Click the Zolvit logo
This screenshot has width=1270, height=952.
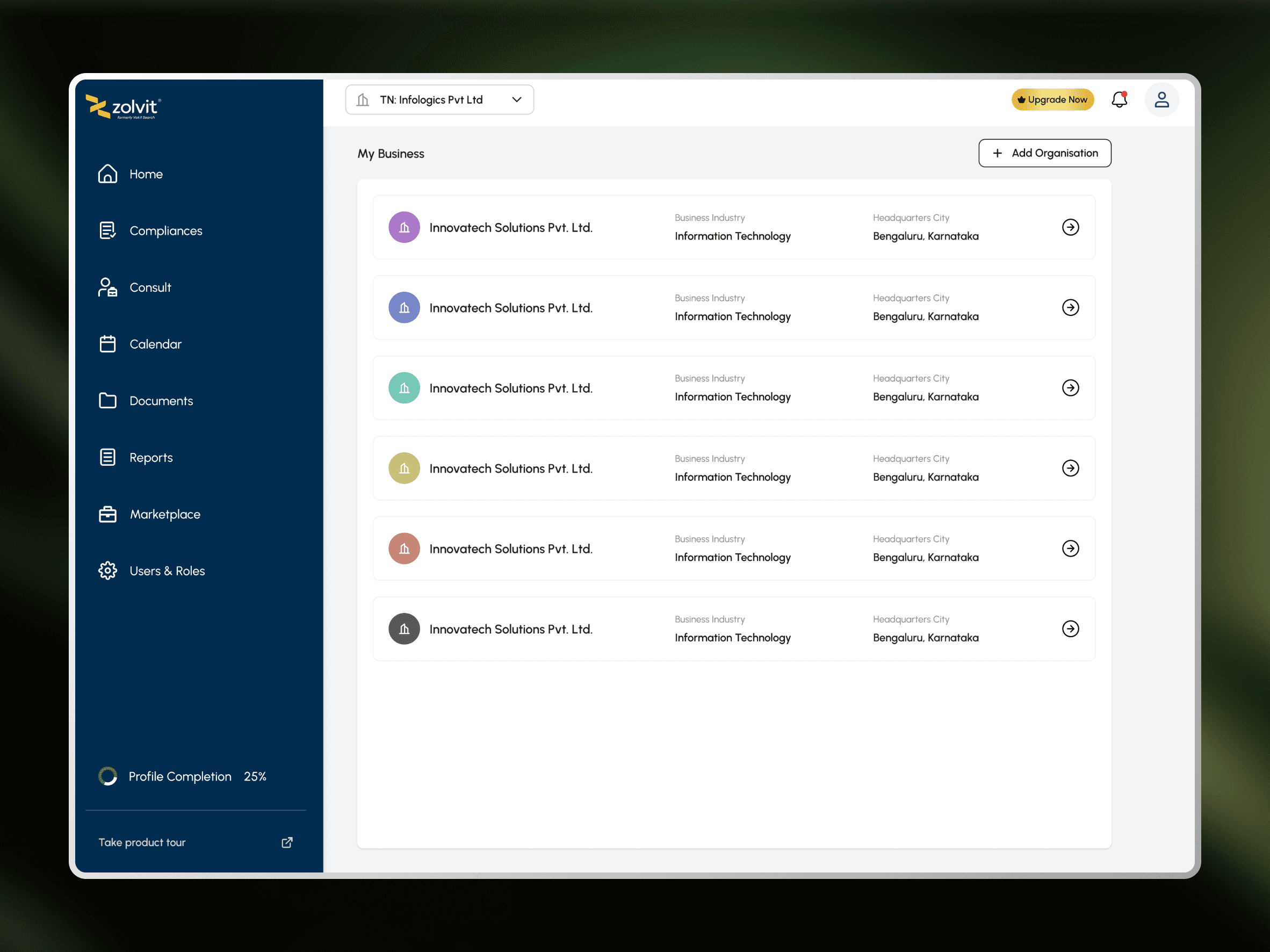(124, 107)
